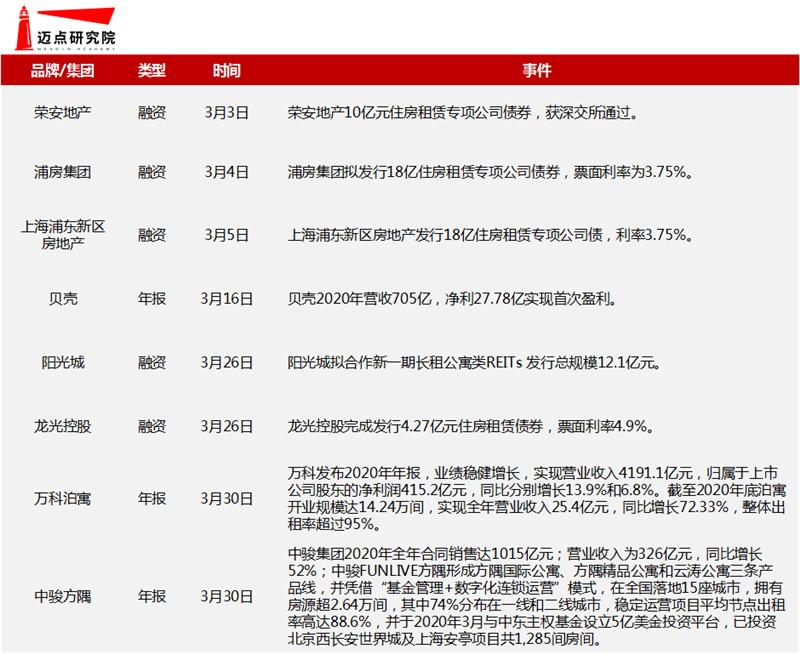The image size is (800, 654).
Task: Click the 中骏集团2020年全年合同销售 event paragraph
Action: pos(537,596)
